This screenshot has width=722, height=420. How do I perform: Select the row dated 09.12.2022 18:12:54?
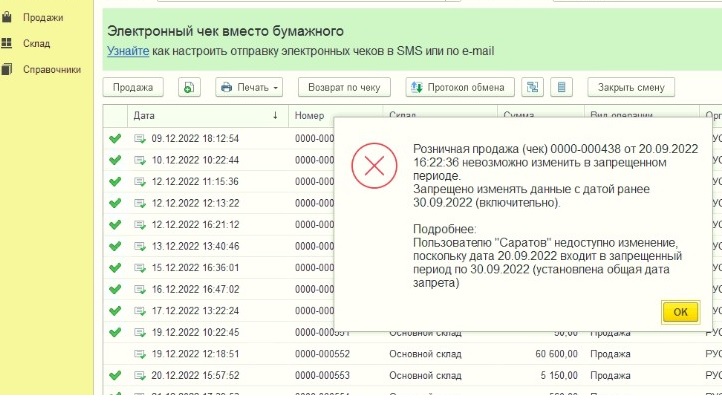pos(195,138)
